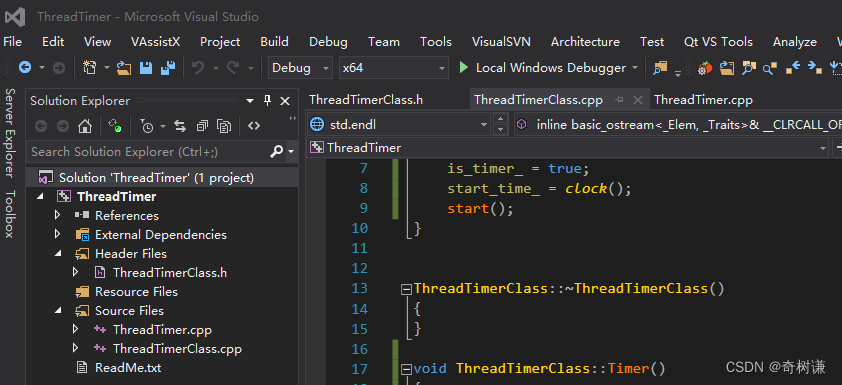Collapse the Source Files folder
Image resolution: width=842 pixels, height=385 pixels.
58,310
